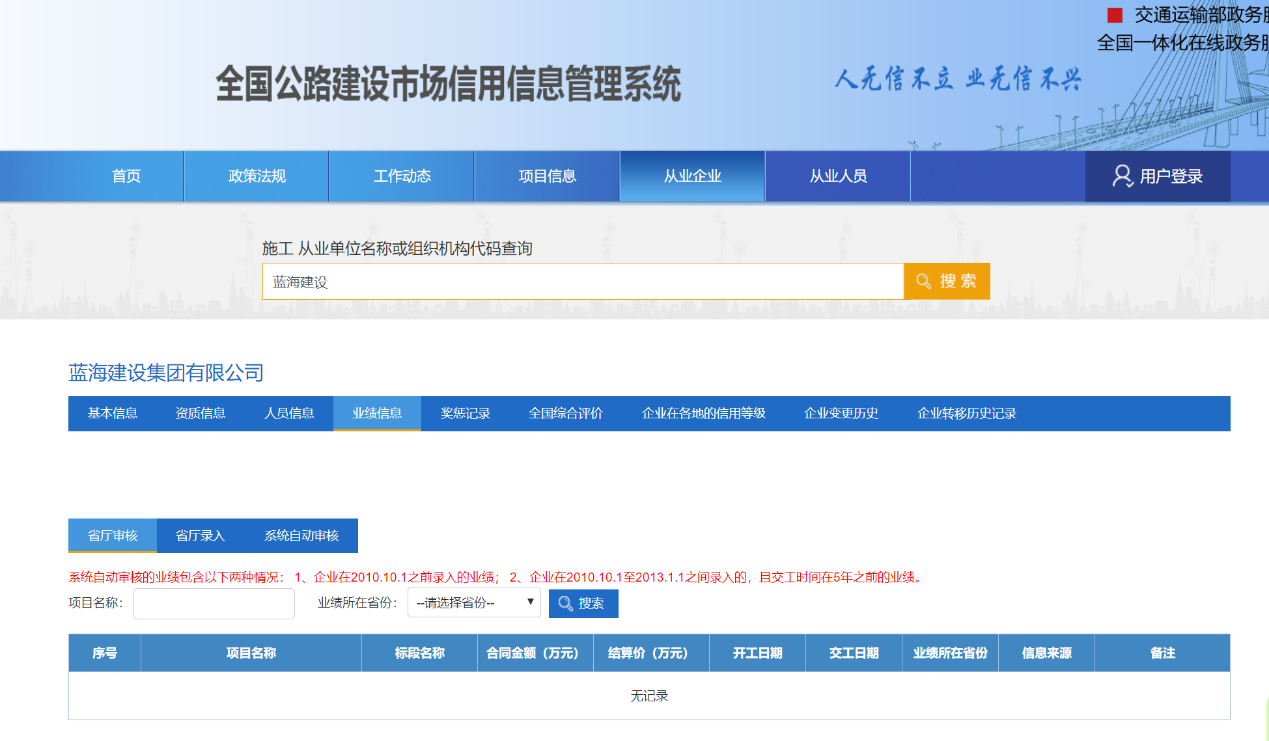Go to 政策法规 in the navigation bar
1269x741 pixels.
pos(257,176)
